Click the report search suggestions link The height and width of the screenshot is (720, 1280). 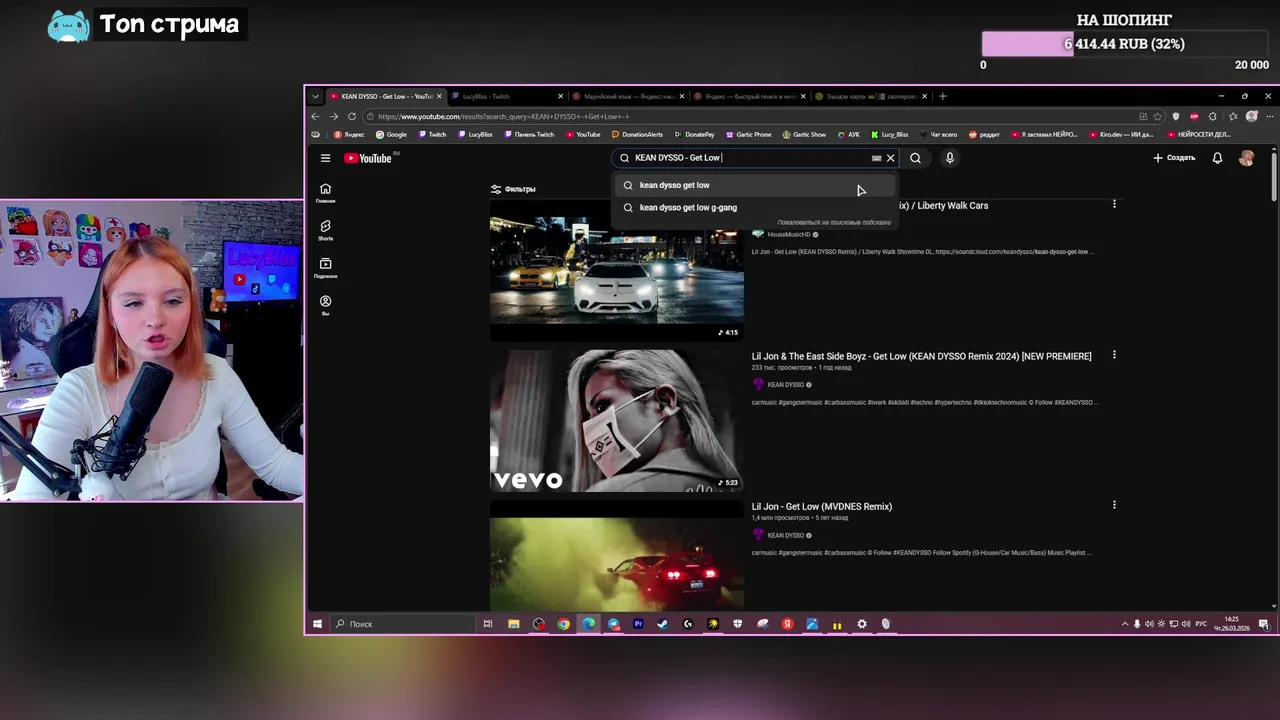tap(834, 222)
